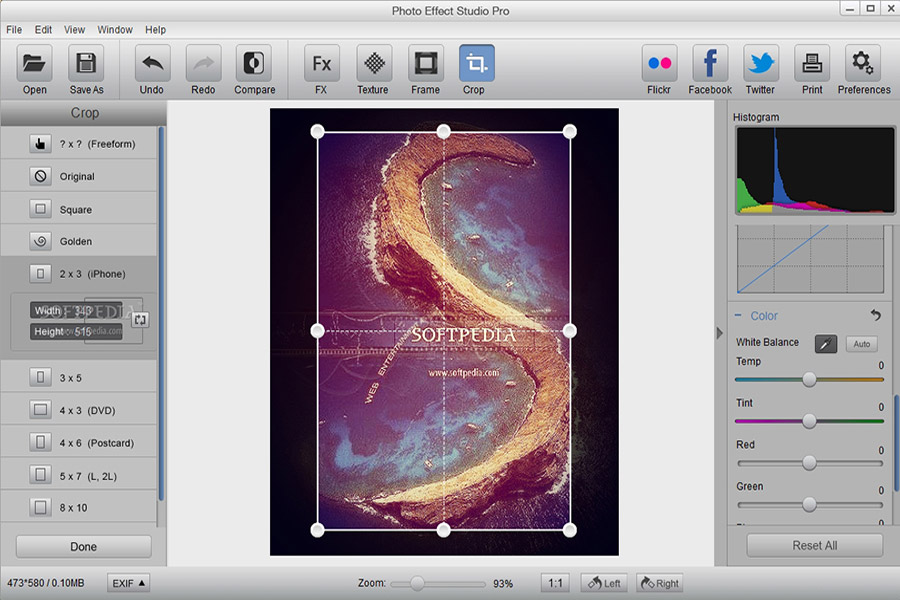Collapse the Color section
This screenshot has width=900, height=600.
click(x=738, y=315)
